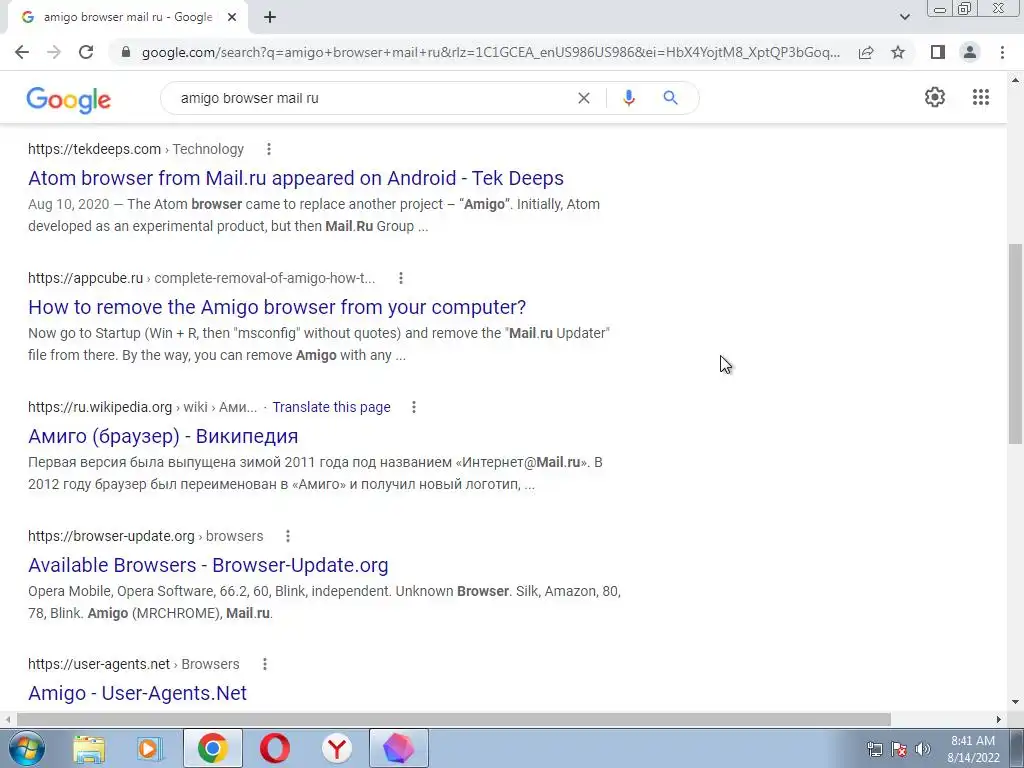
Task: Open How to remove the Amigo browser result
Action: pos(277,307)
